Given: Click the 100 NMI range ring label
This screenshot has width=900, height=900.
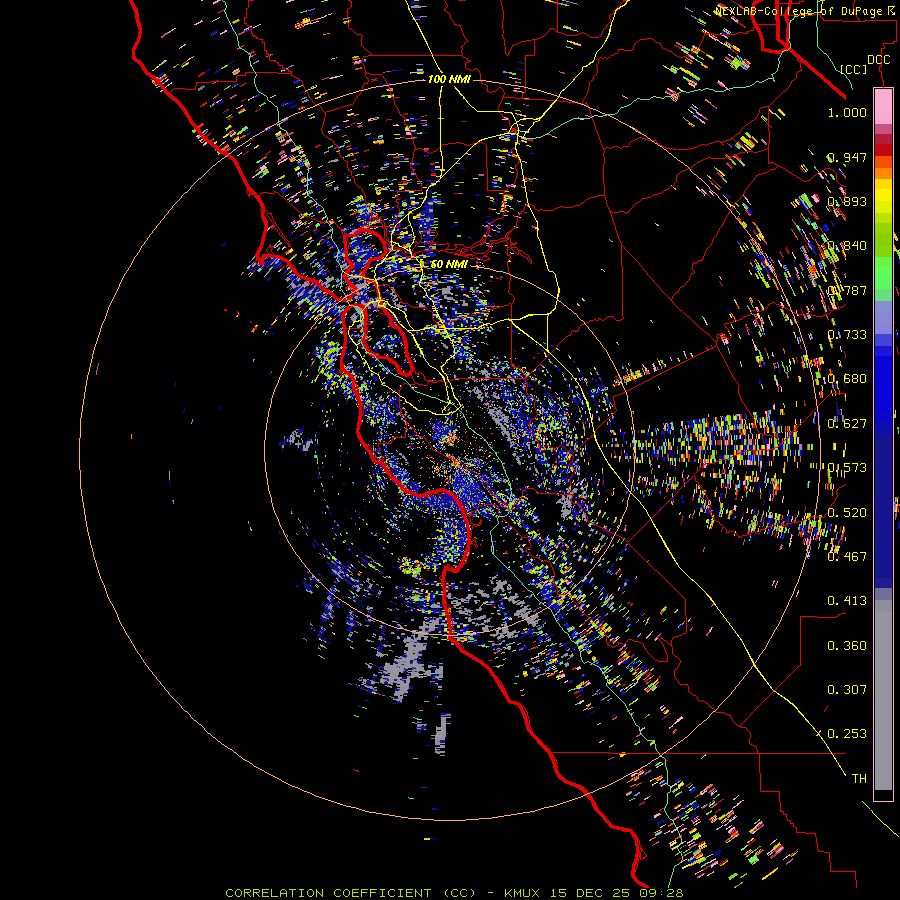Looking at the screenshot, I should pyautogui.click(x=449, y=79).
